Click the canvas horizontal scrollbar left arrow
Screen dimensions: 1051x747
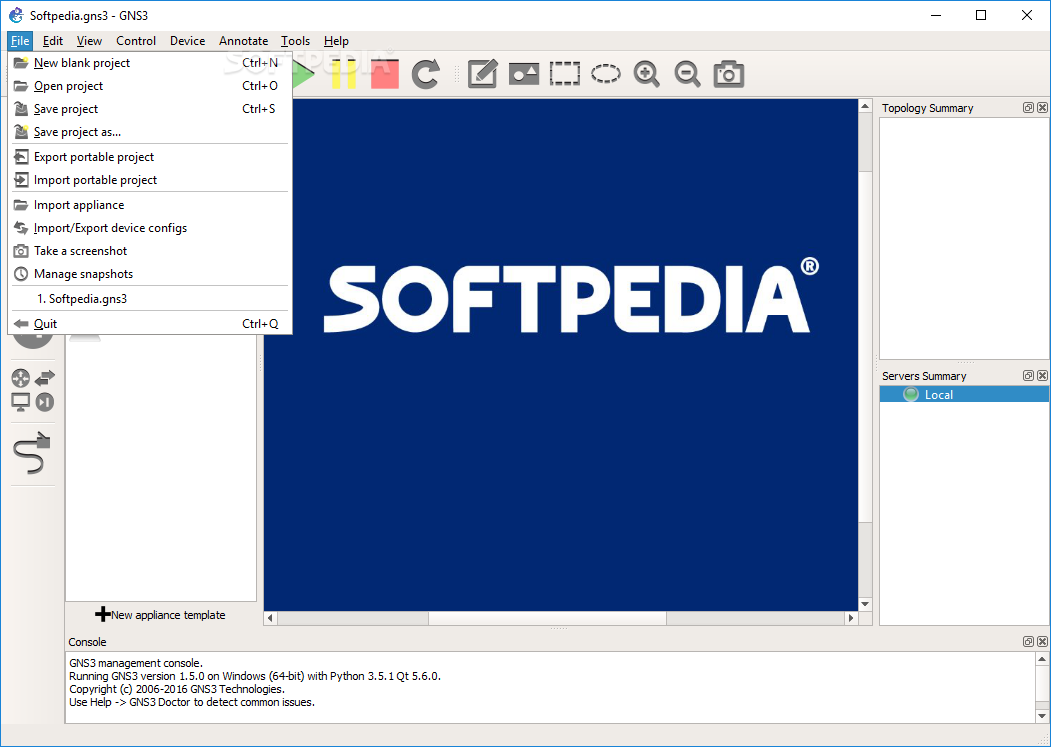click(x=271, y=618)
